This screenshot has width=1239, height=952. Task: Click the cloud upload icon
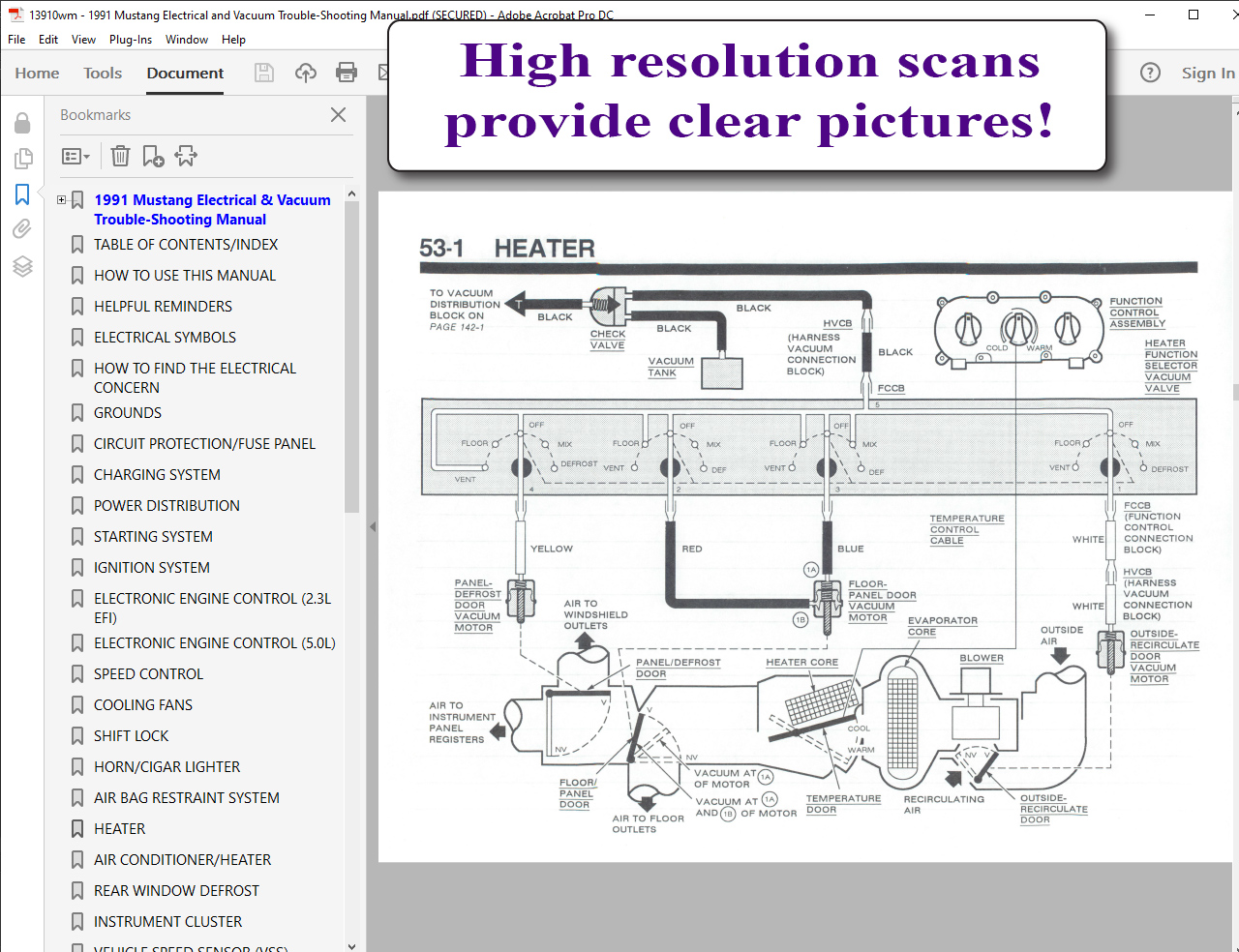pos(306,73)
